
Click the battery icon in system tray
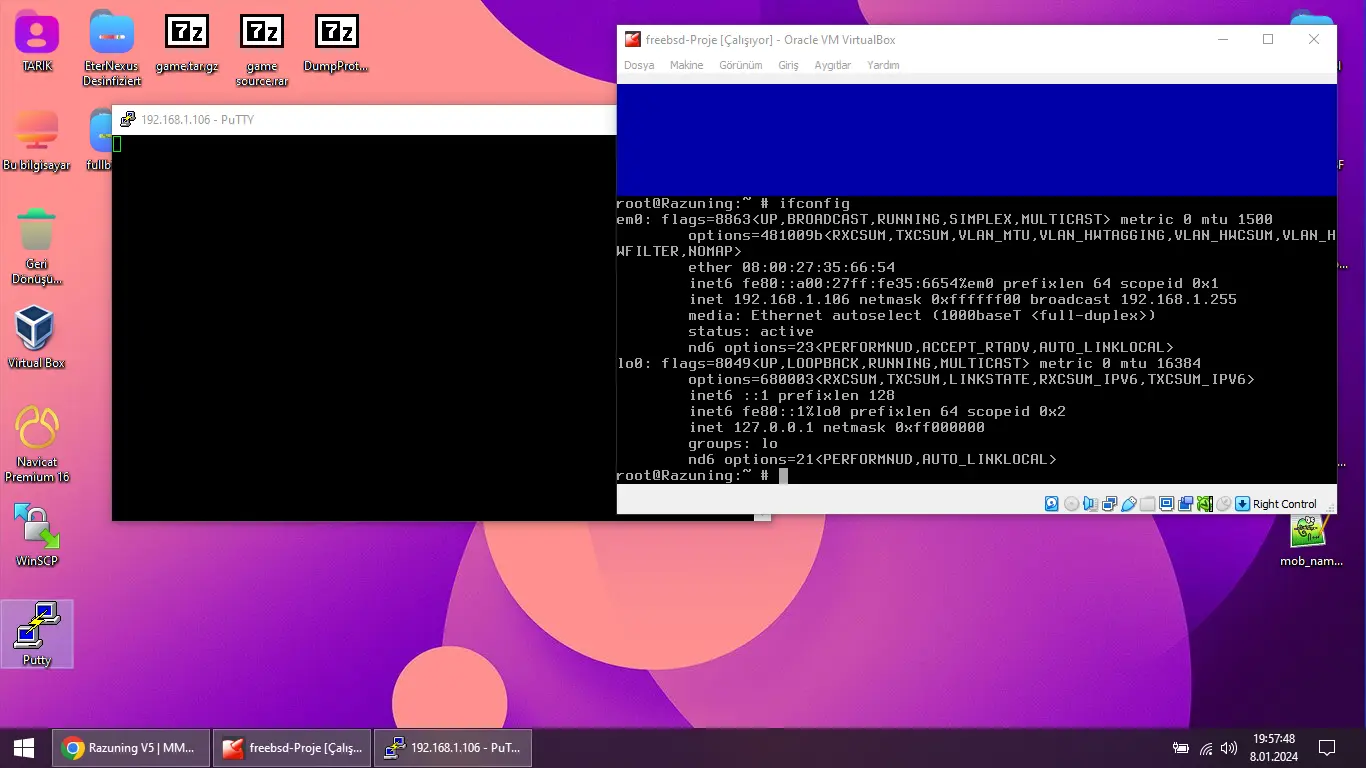tap(1181, 748)
